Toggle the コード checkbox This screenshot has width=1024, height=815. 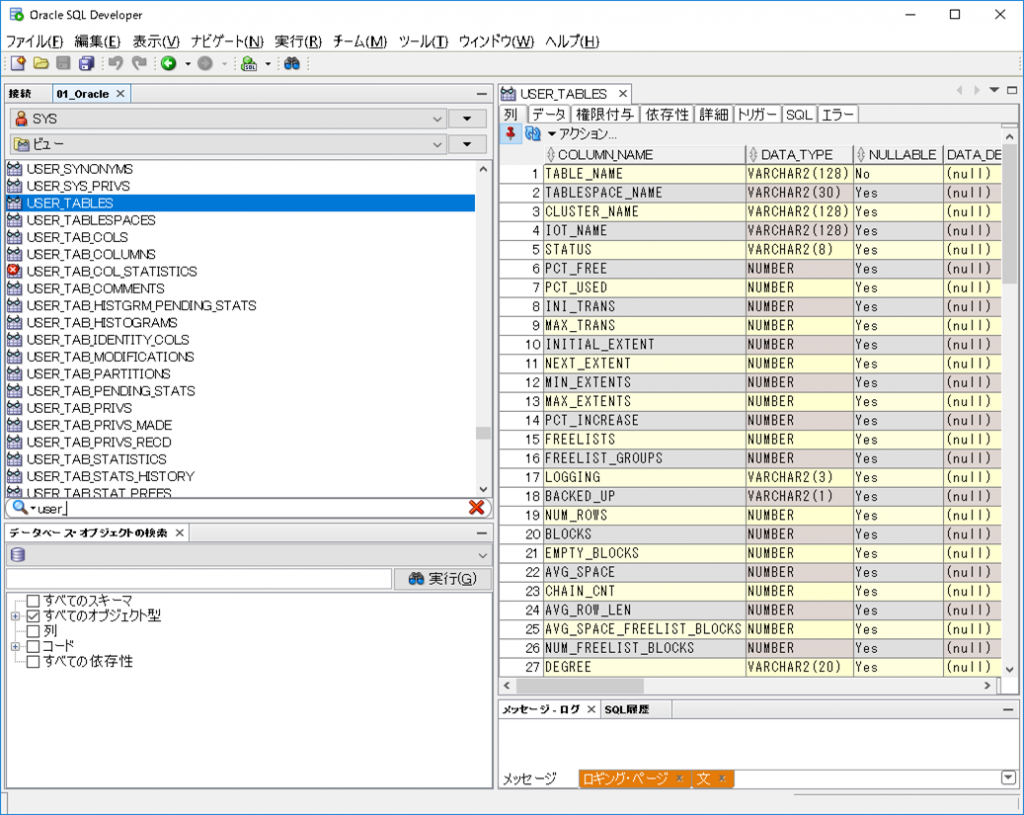[x=33, y=647]
